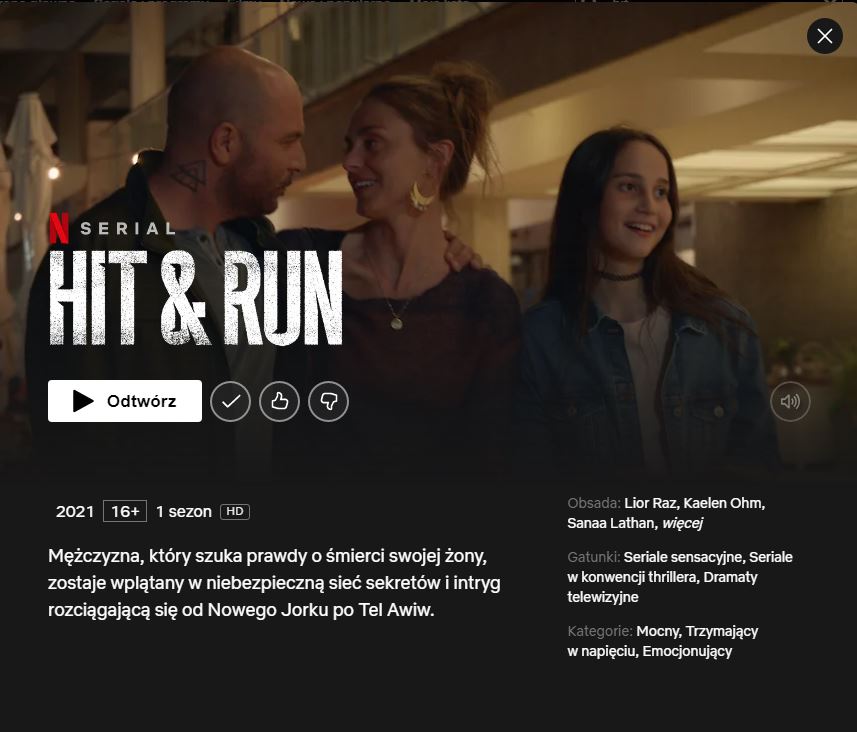The image size is (857, 732).
Task: Click the HD quality badge
Action: coord(234,512)
